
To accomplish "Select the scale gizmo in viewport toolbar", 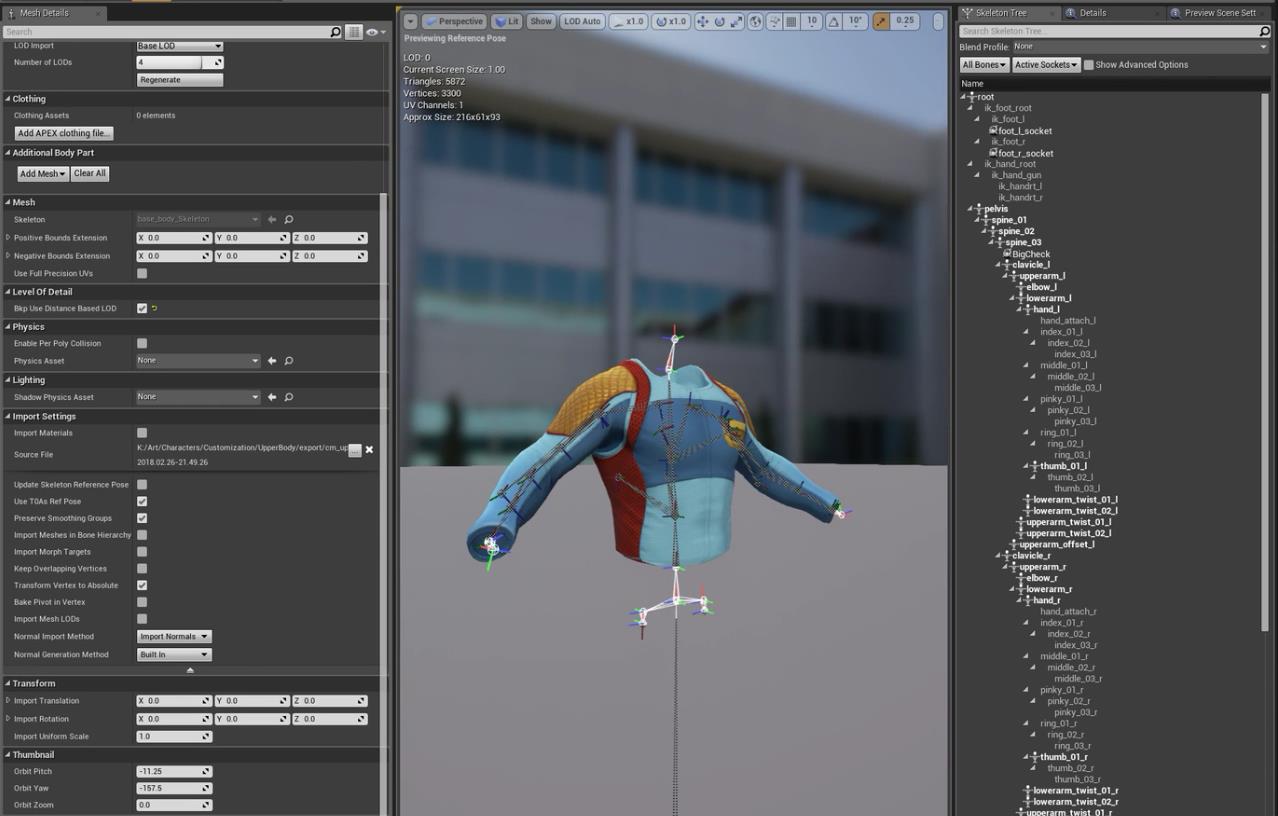I will click(735, 20).
